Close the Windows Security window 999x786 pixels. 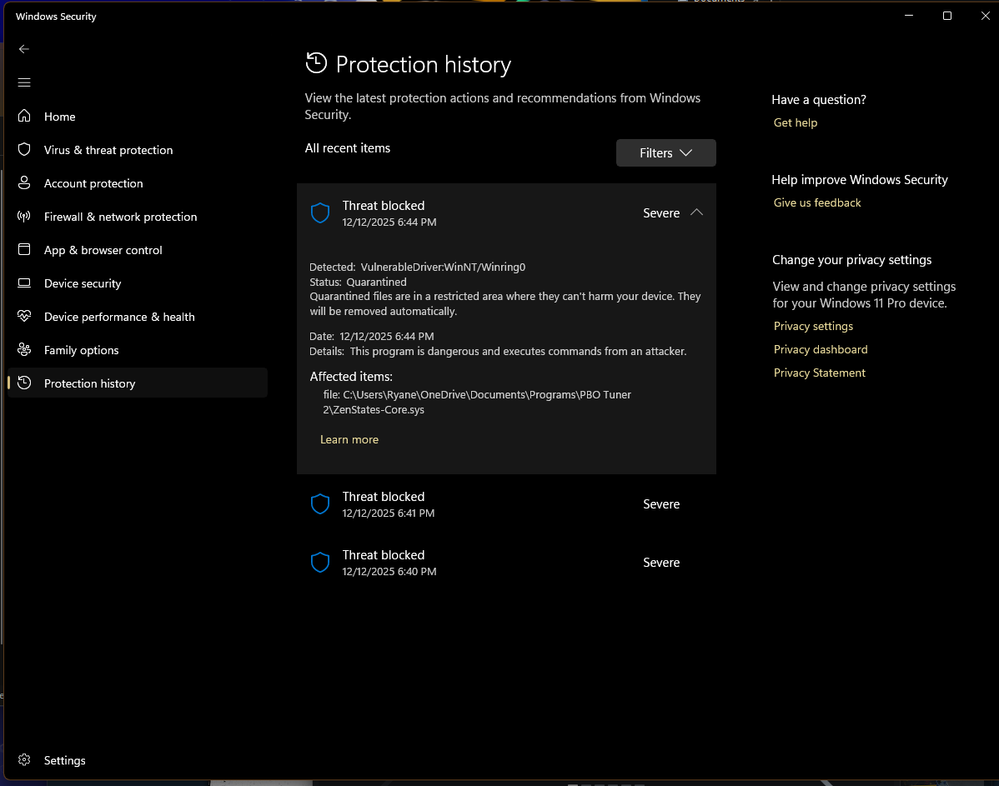pos(985,15)
